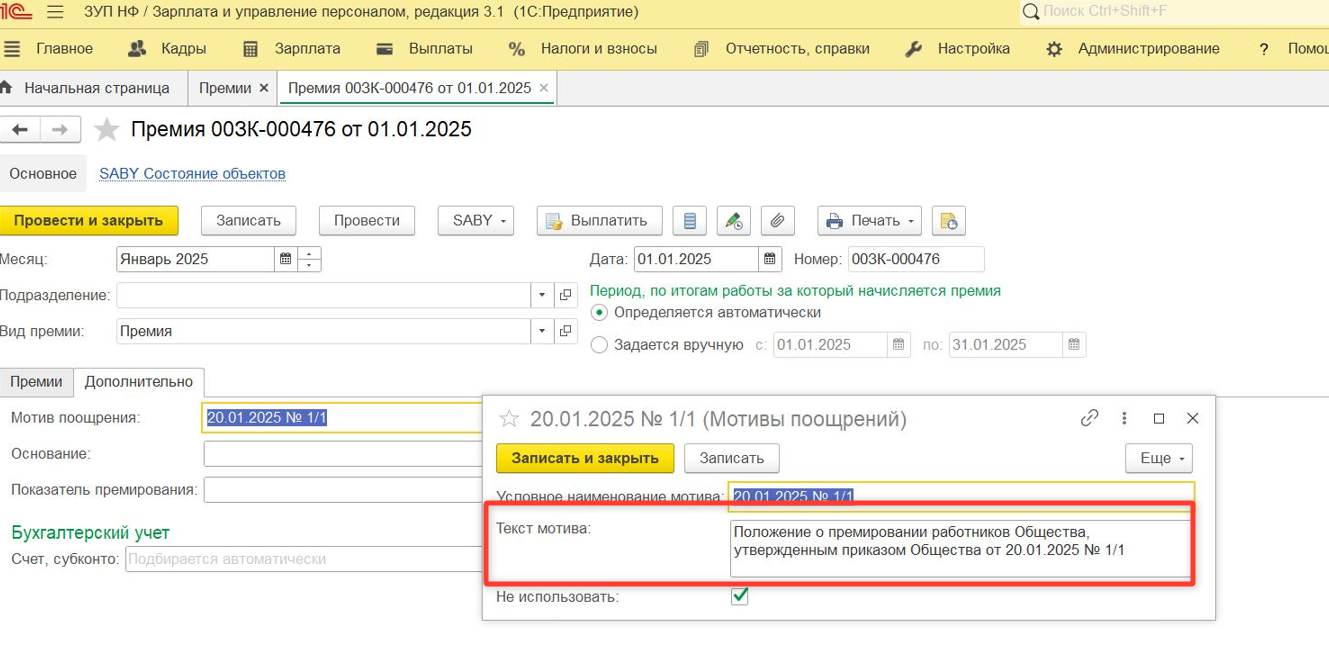Viewport: 1329px width, 659px height.
Task: Open the Подразделение field open-form icon
Action: pos(565,295)
